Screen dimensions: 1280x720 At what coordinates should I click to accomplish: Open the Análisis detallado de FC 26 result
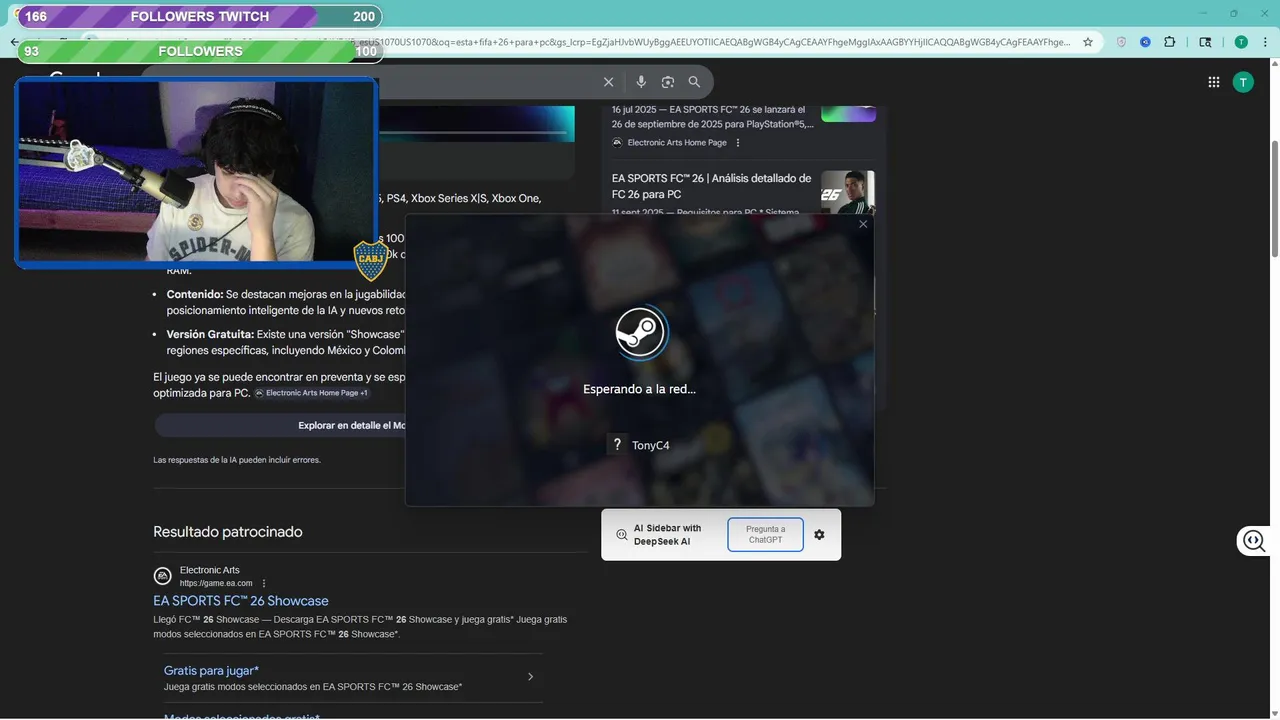[x=711, y=186]
